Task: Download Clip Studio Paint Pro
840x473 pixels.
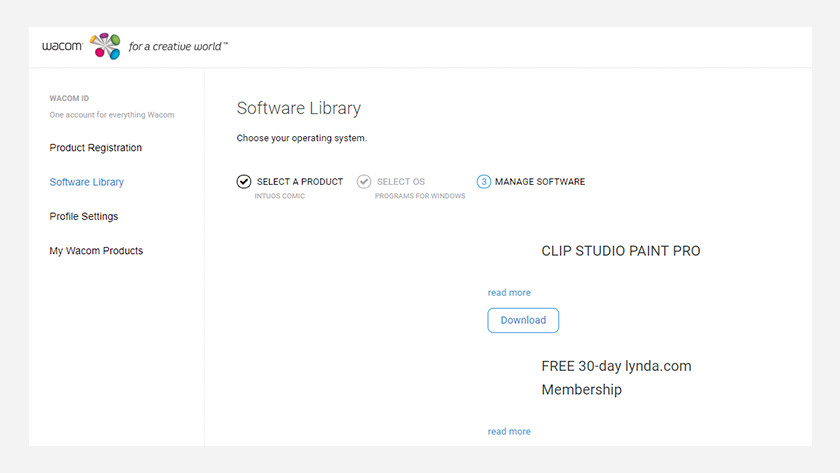Action: (x=523, y=320)
